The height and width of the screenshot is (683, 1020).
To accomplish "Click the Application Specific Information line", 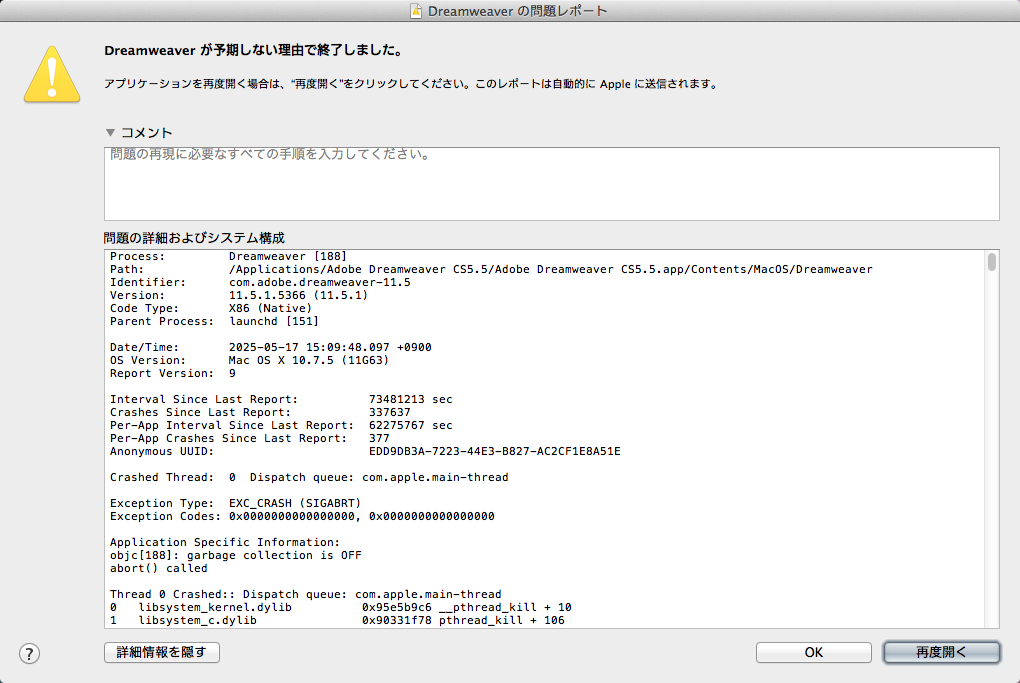I will [x=225, y=542].
